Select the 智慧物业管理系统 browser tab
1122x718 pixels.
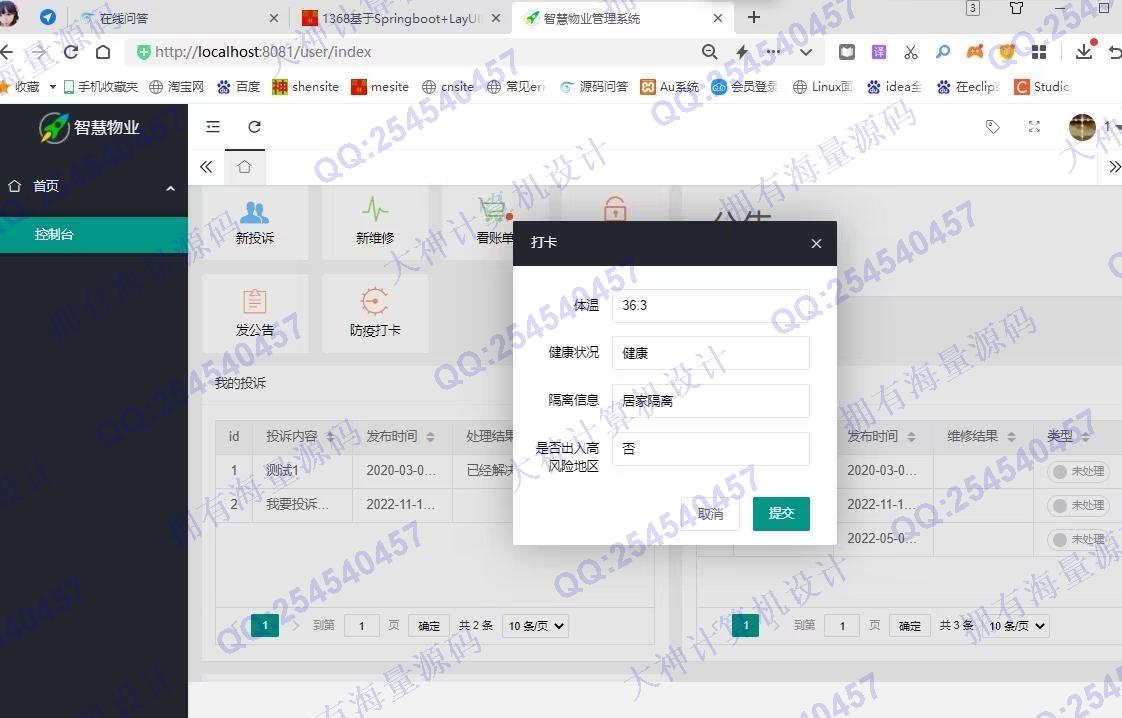pos(621,19)
